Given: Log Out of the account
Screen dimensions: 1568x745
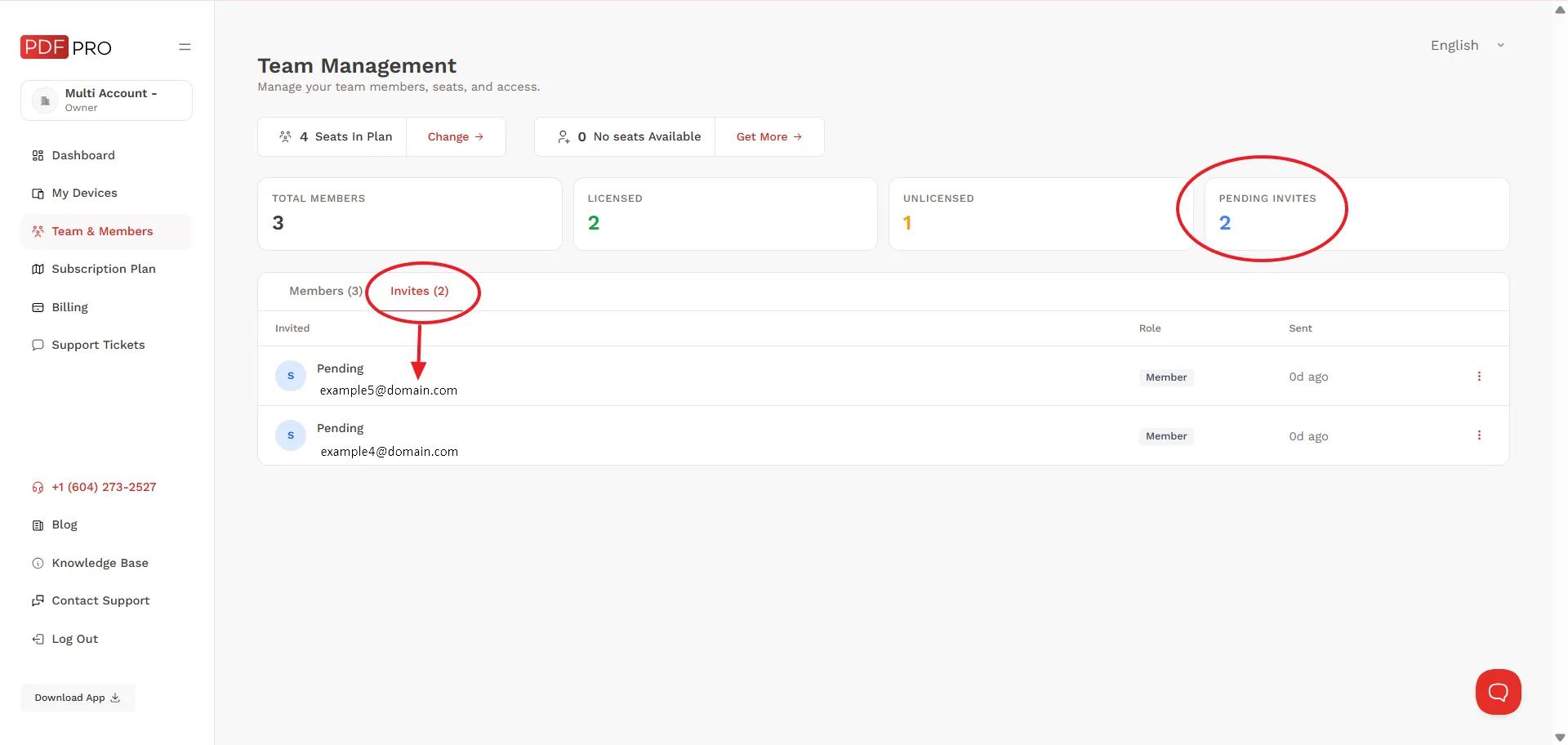Looking at the screenshot, I should tap(74, 639).
